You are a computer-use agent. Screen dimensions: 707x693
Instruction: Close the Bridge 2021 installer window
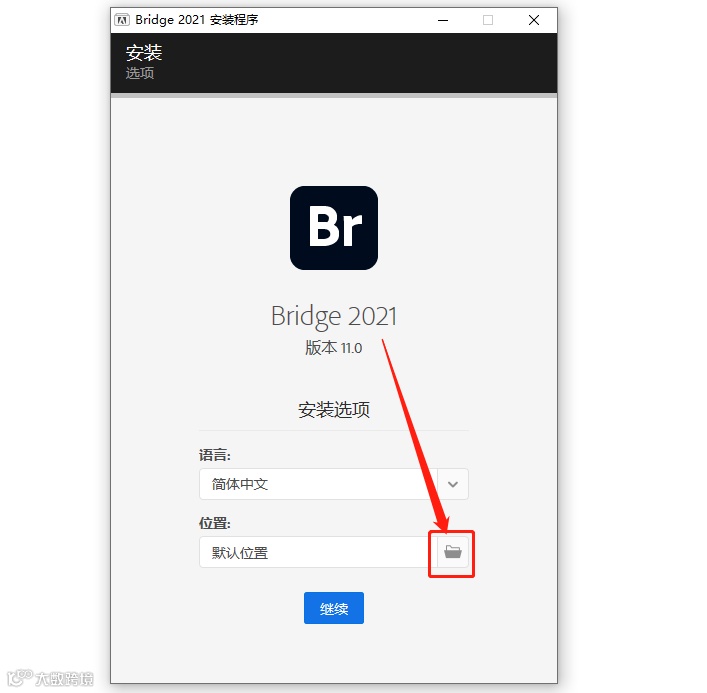pyautogui.click(x=534, y=20)
